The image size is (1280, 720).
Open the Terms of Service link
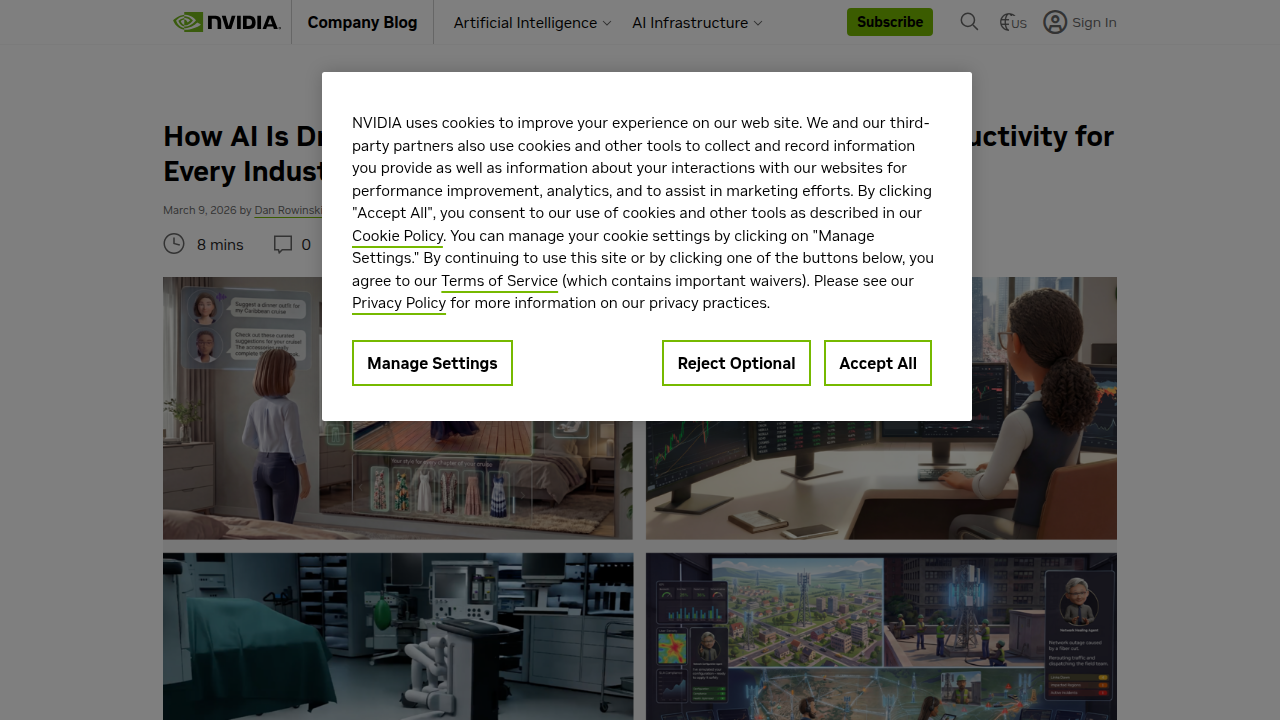[499, 281]
